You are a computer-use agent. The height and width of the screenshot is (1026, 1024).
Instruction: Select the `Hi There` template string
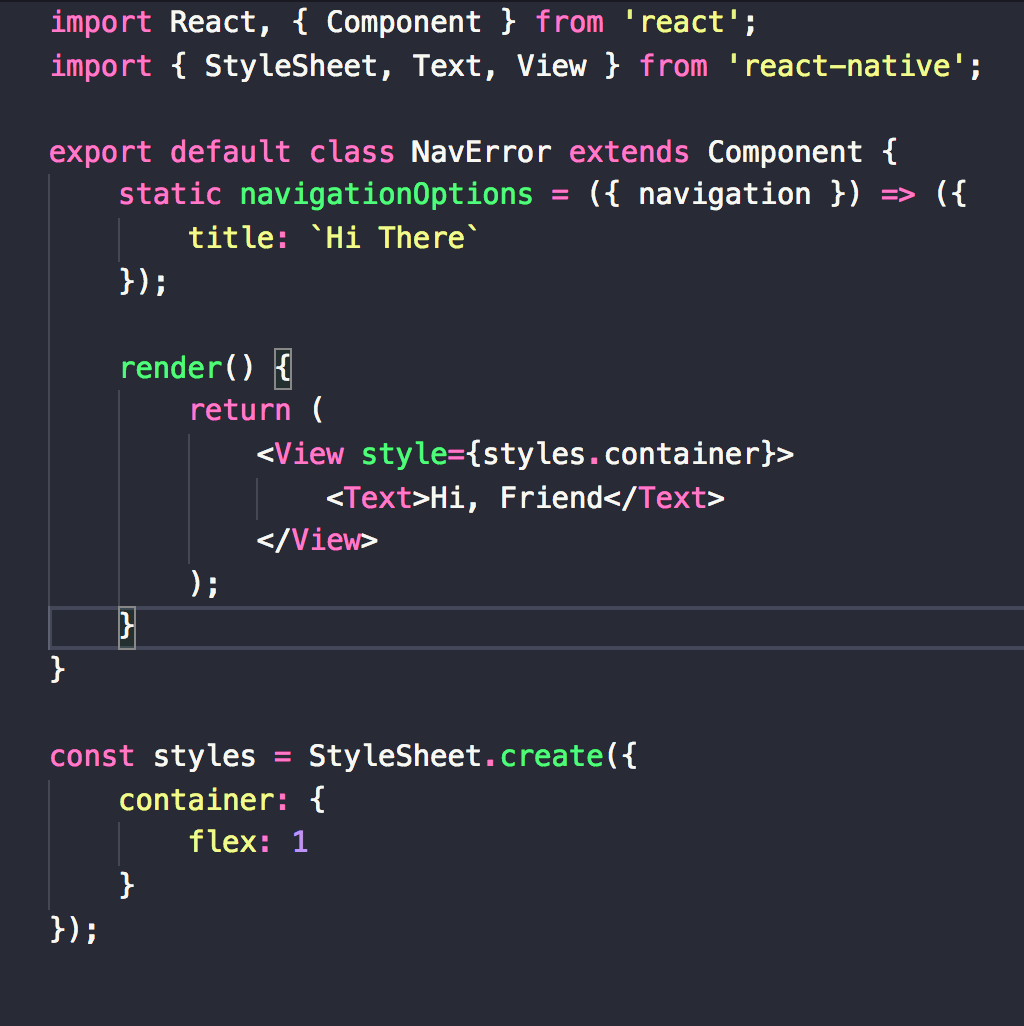point(394,238)
